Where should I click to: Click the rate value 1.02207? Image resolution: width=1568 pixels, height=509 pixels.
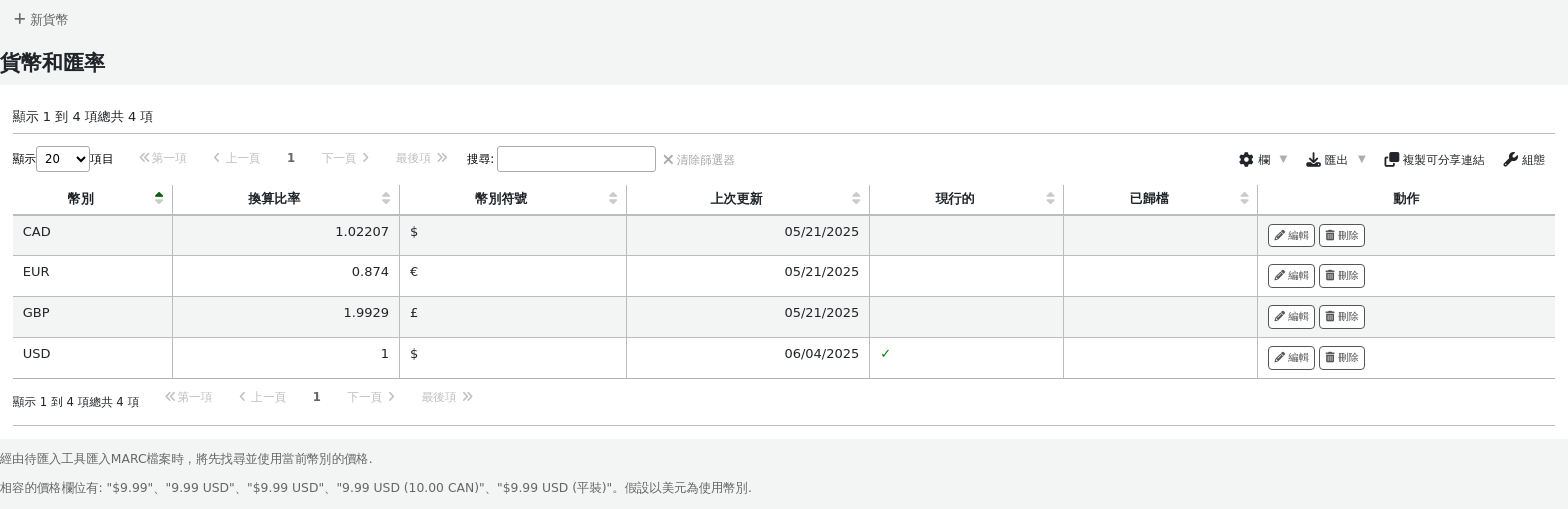[x=362, y=232]
